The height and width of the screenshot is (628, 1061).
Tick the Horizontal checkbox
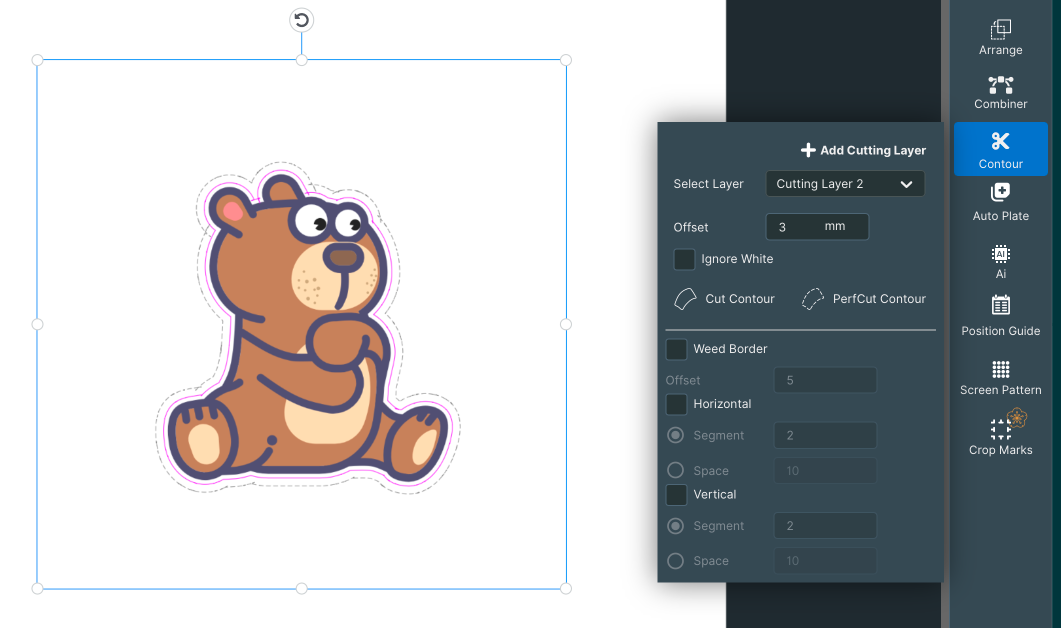[x=676, y=404]
